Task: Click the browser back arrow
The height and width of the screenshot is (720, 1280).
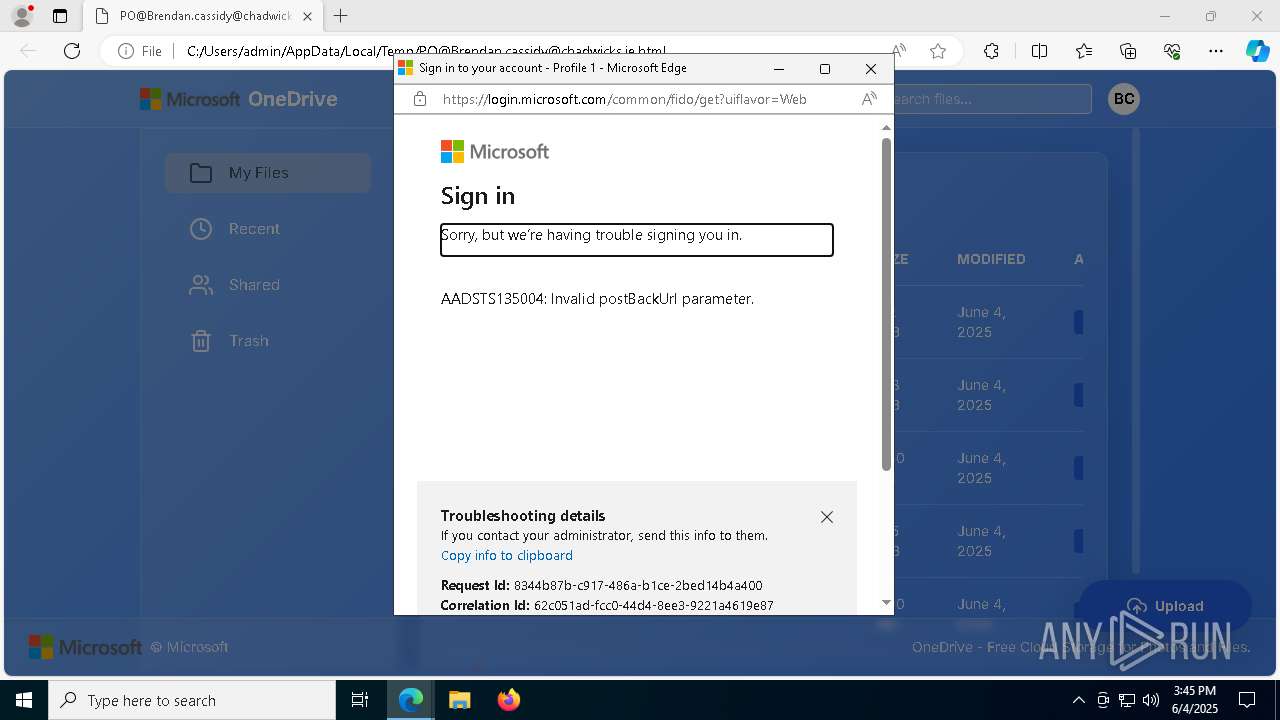Action: (28, 51)
